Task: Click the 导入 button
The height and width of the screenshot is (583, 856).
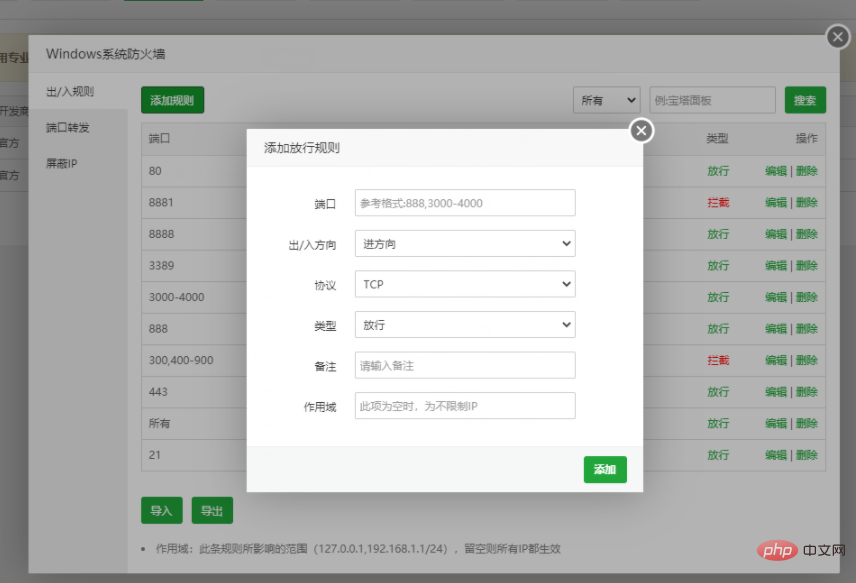Action: [162, 510]
